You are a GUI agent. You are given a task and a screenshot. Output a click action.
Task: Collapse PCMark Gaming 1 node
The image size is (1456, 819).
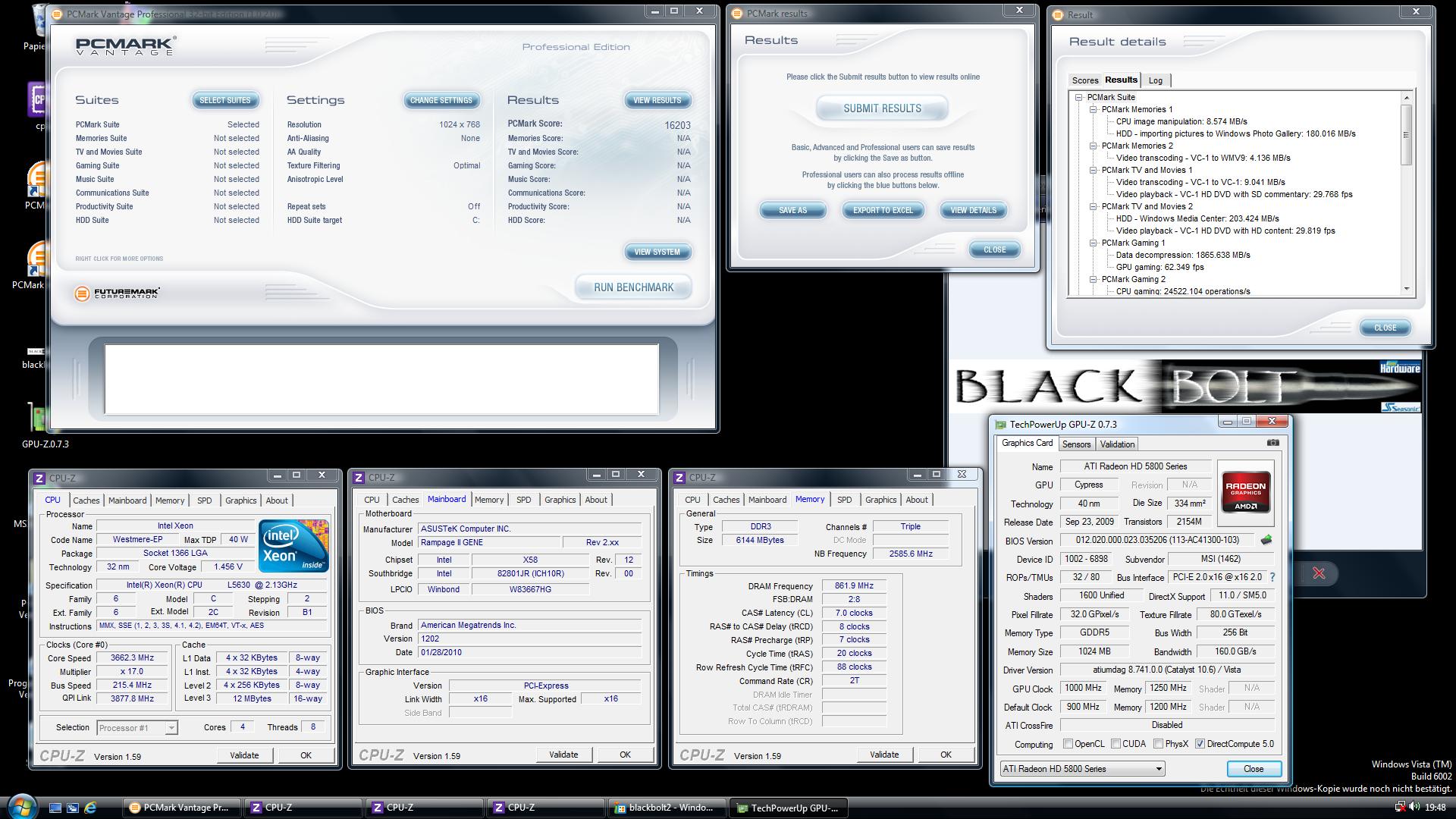point(1094,243)
